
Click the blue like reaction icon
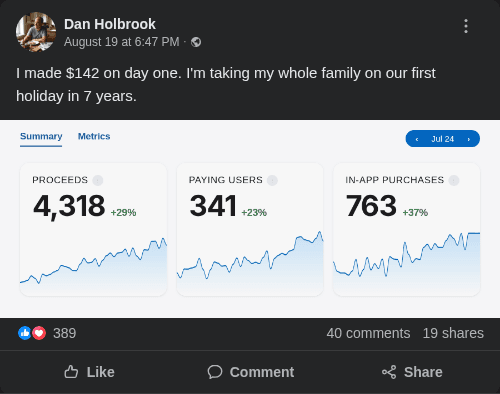[25, 333]
